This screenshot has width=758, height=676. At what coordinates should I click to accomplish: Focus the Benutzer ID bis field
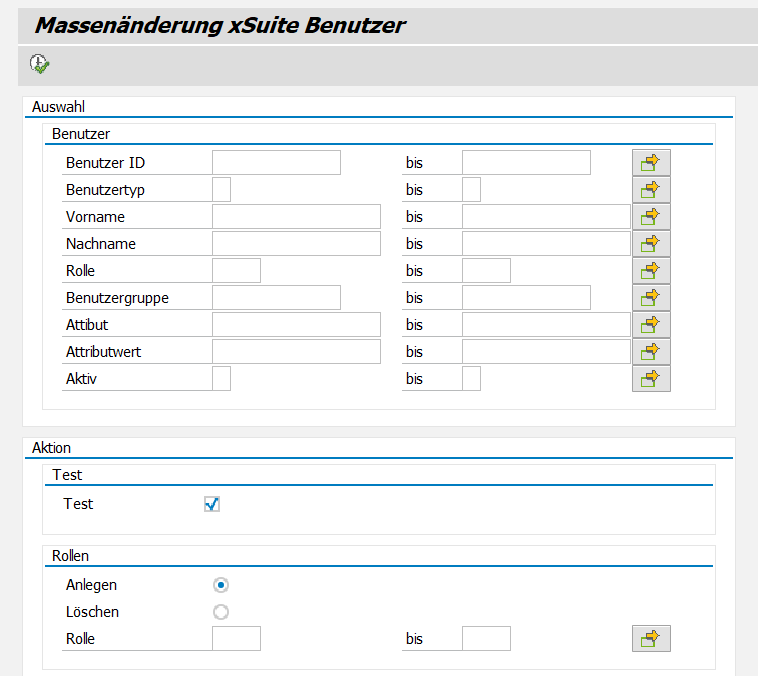526,162
